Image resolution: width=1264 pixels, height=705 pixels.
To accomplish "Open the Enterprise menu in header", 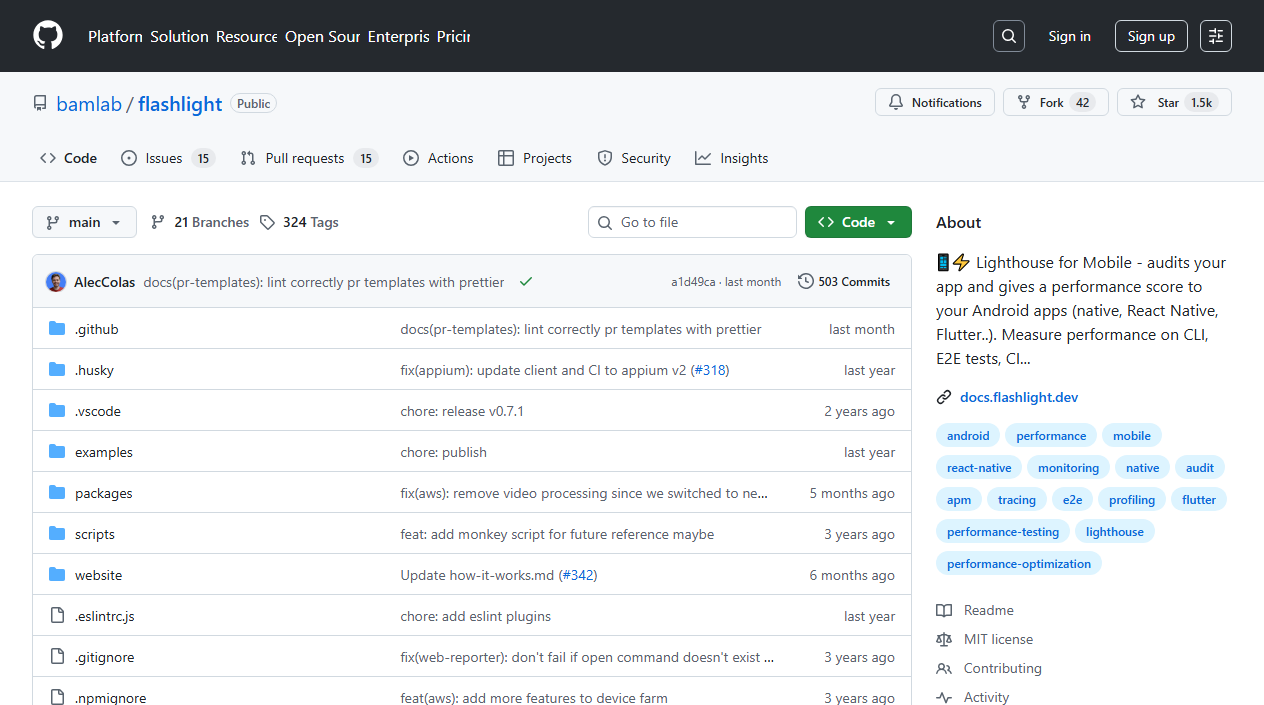I will pos(398,36).
